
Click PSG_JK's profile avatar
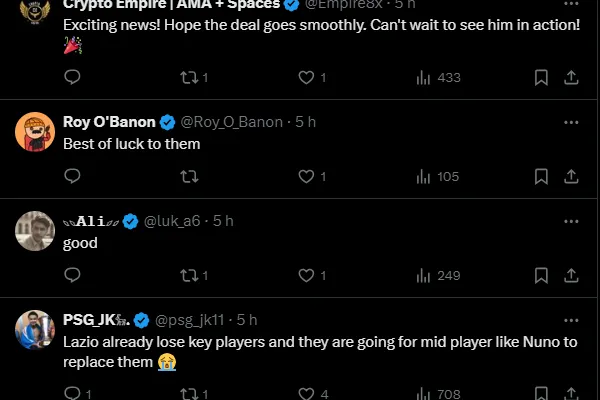(x=35, y=330)
